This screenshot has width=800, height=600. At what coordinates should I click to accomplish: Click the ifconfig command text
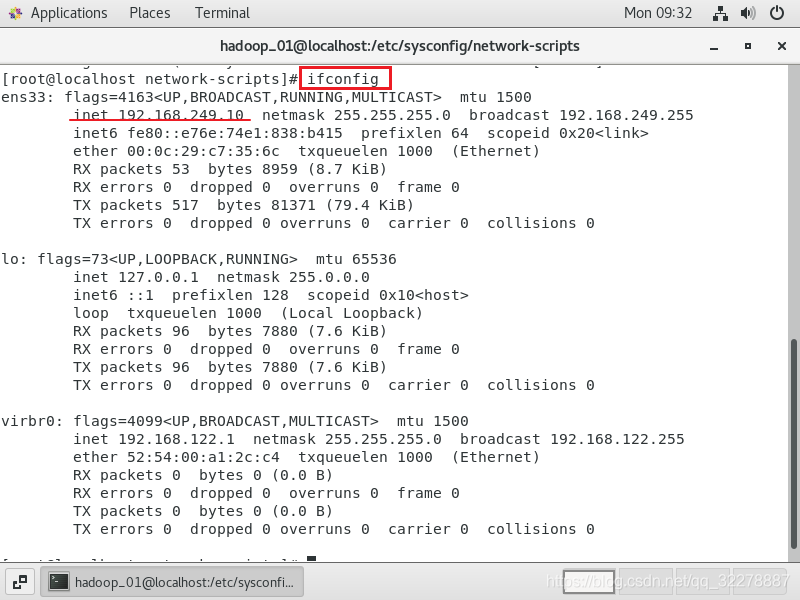pyautogui.click(x=343, y=79)
